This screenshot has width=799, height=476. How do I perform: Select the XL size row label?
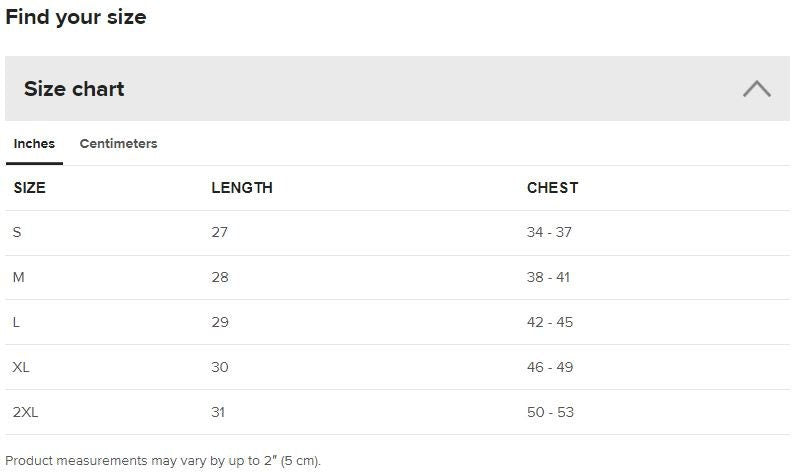[21, 367]
